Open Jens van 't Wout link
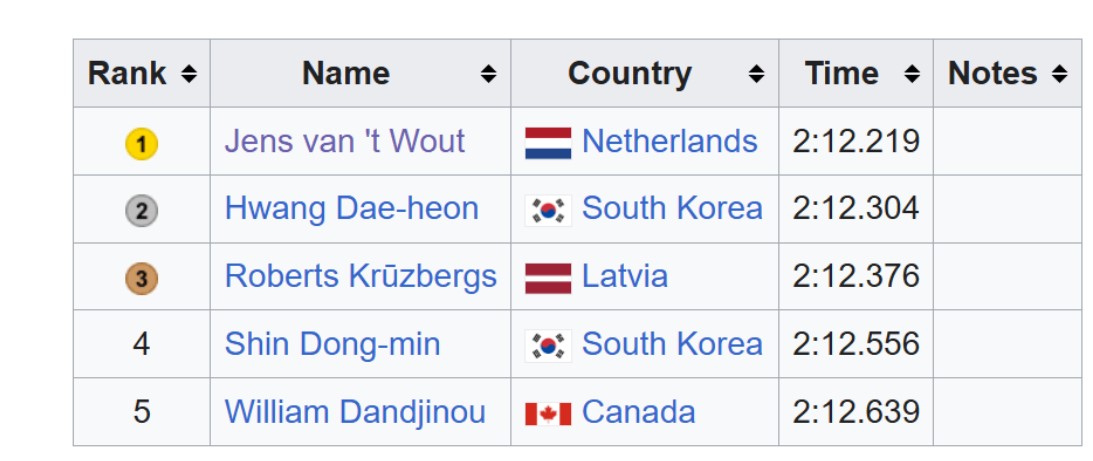Viewport: 1093px width, 461px height. [345, 141]
